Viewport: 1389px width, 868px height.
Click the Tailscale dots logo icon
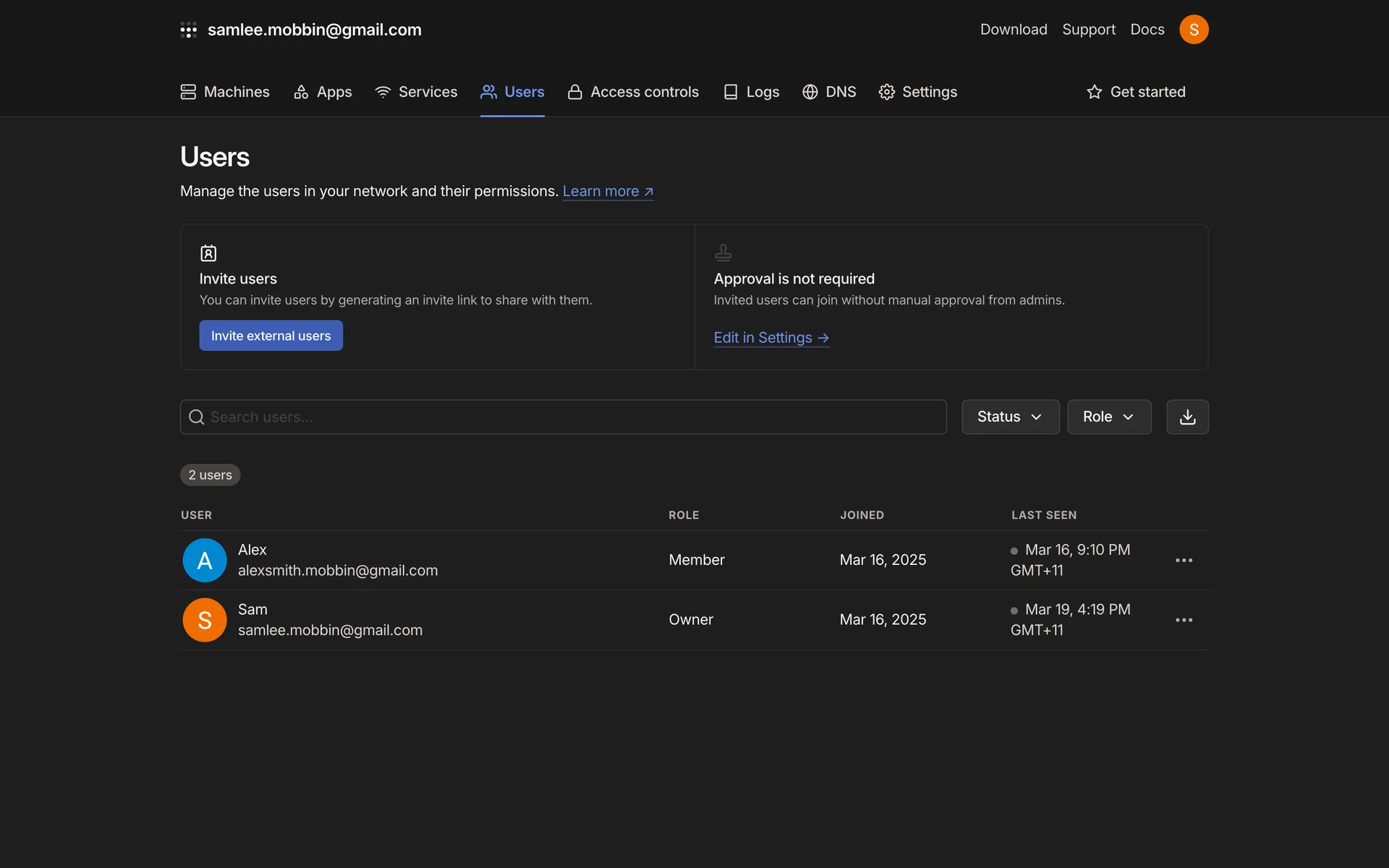pyautogui.click(x=188, y=30)
